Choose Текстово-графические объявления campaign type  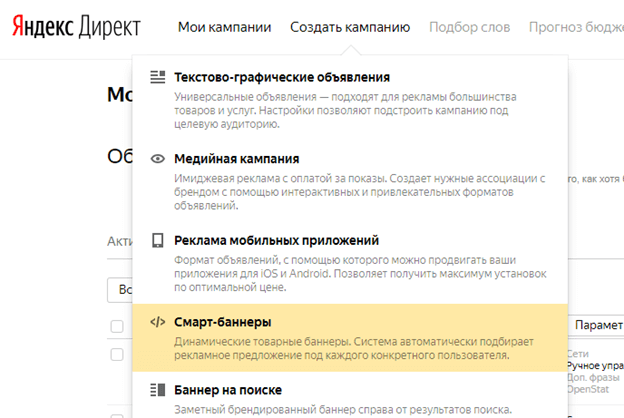[282, 77]
